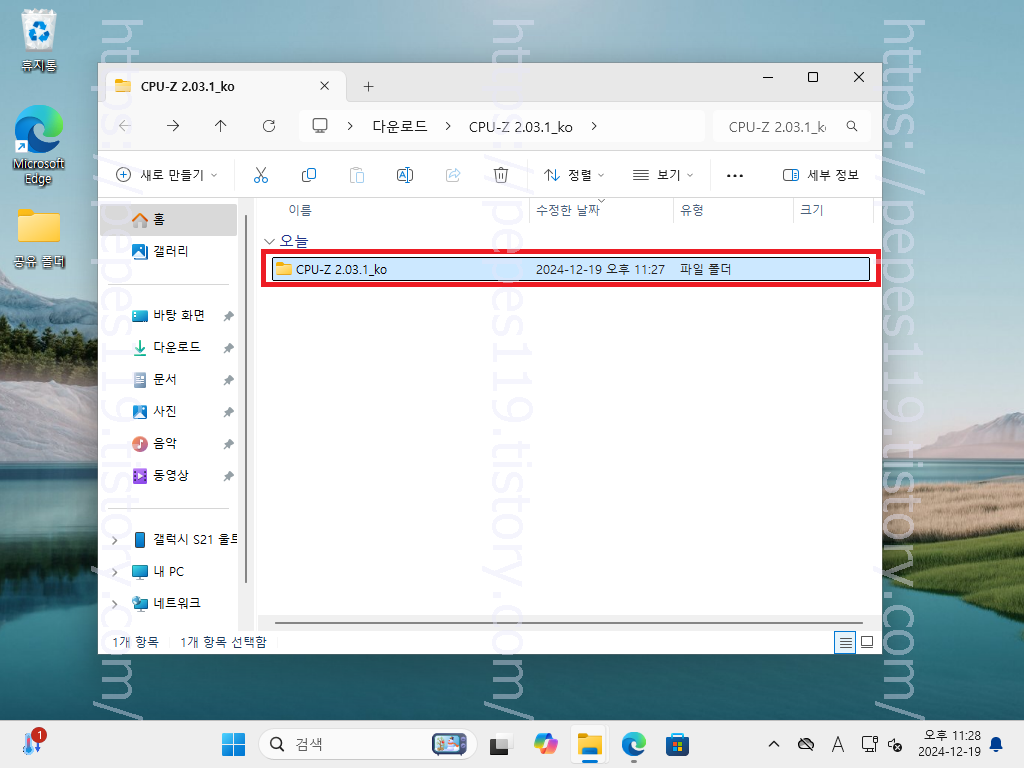This screenshot has height=768, width=1024.
Task: Switch to details list view icon
Action: [x=845, y=642]
